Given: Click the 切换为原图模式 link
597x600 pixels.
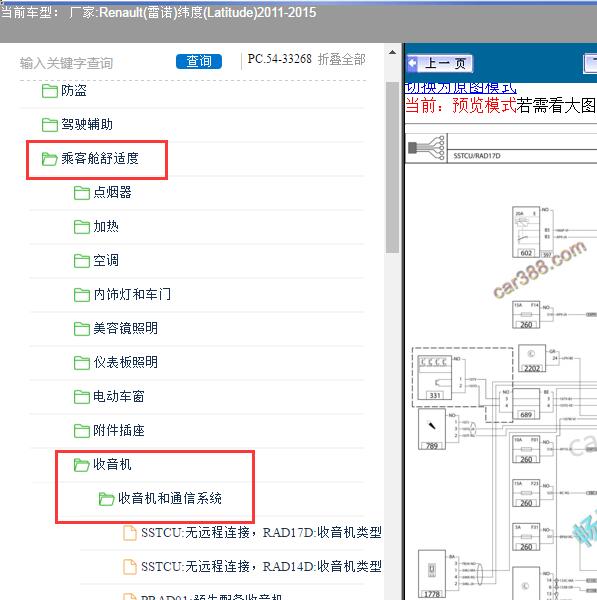Looking at the screenshot, I should point(460,88).
